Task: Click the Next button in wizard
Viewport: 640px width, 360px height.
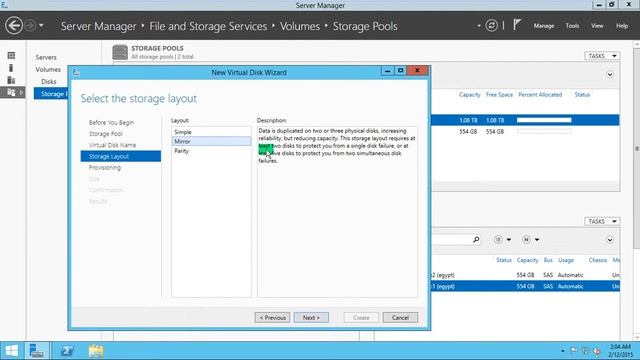Action: point(311,318)
